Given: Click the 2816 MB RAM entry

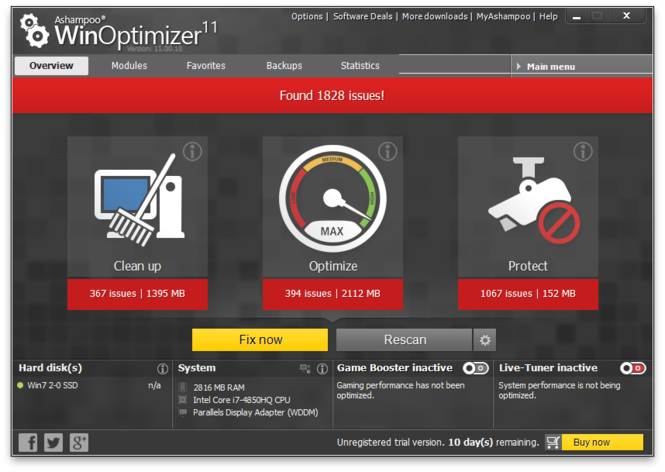Looking at the screenshot, I should [219, 388].
